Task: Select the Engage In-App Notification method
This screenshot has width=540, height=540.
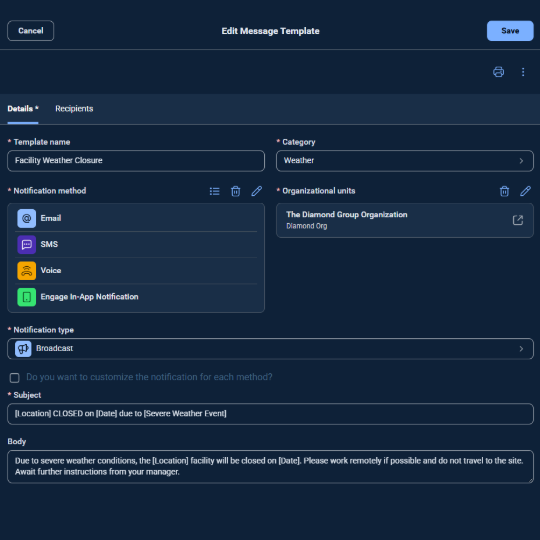Action: [x=136, y=297]
